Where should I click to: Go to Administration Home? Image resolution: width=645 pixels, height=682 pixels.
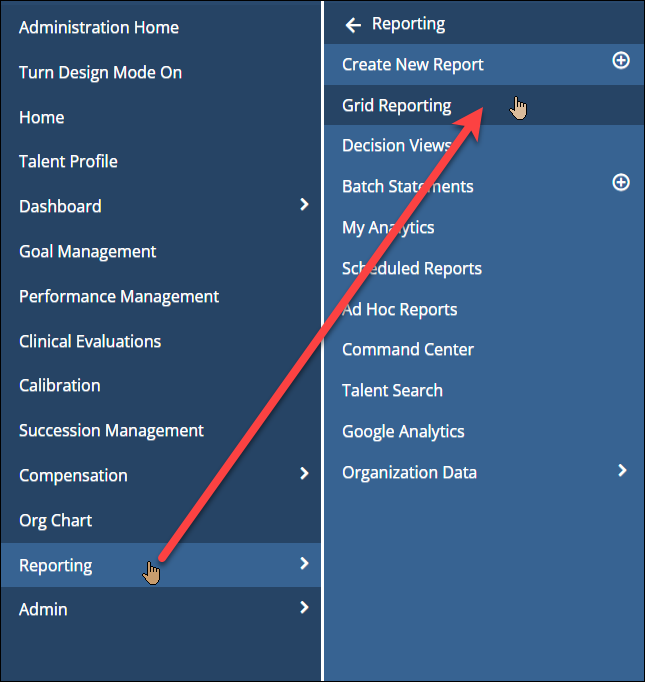tap(99, 27)
